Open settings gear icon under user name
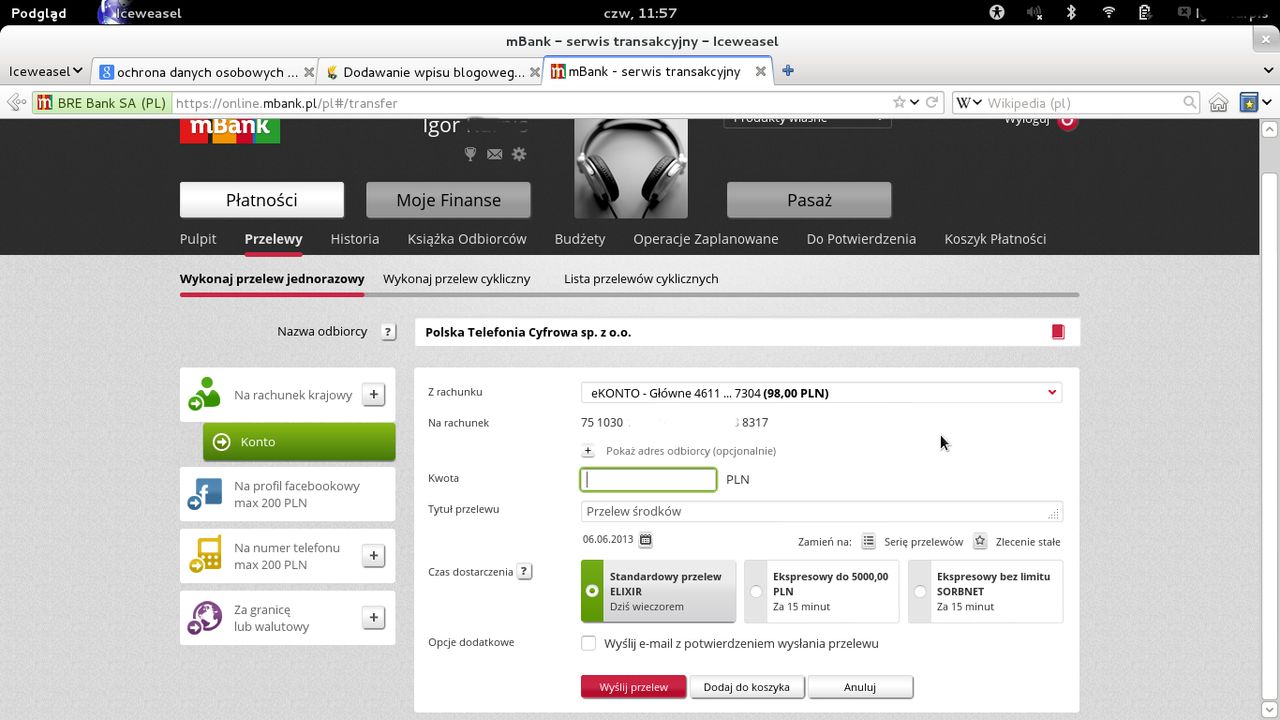The image size is (1280, 720). tap(518, 154)
